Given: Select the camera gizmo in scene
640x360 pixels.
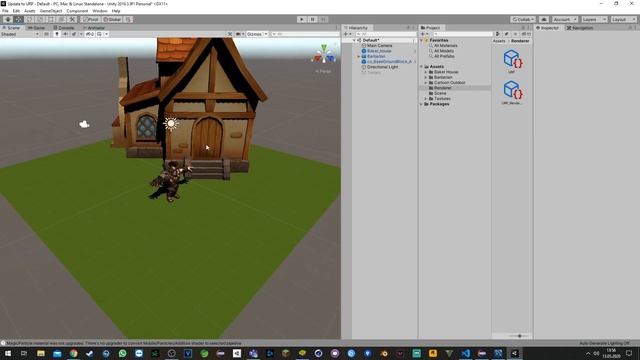Looking at the screenshot, I should (x=84, y=124).
